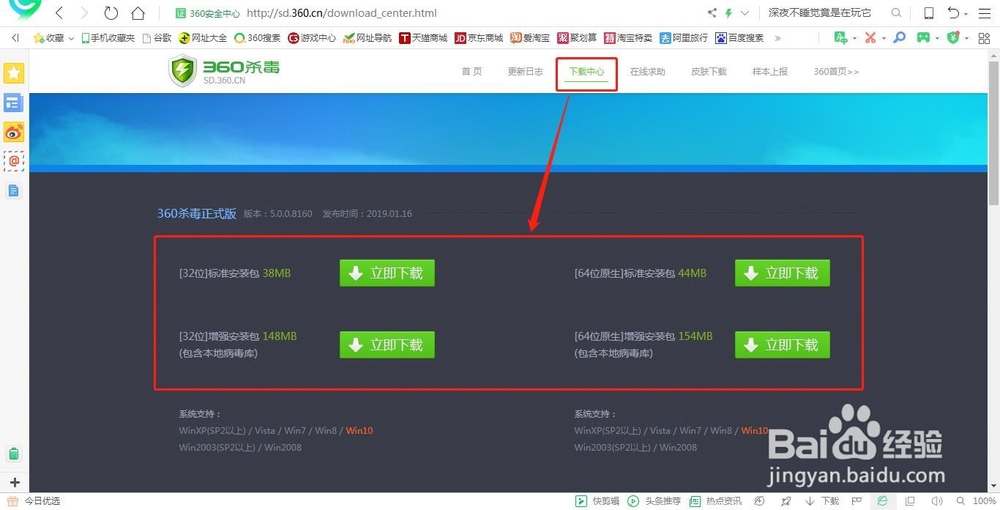The width and height of the screenshot is (1000, 510).
Task: Click the undo closed-tab arrow icon
Action: coord(953,13)
